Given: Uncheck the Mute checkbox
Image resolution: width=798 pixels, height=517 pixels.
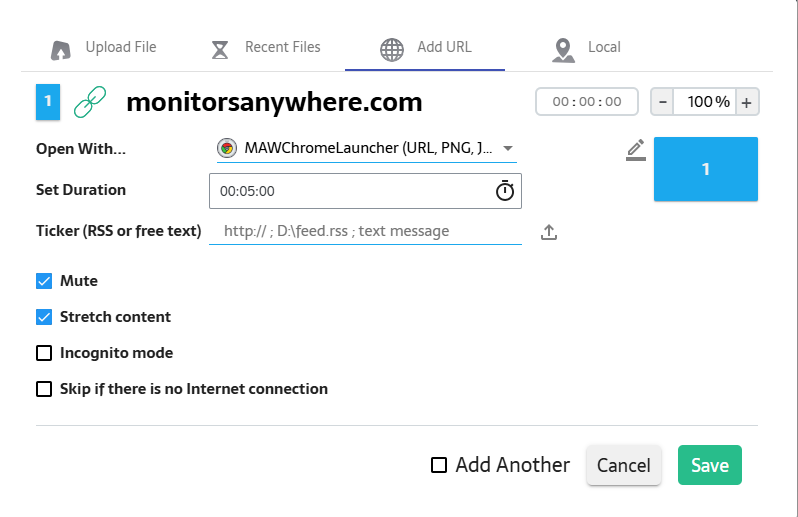Looking at the screenshot, I should pos(44,281).
